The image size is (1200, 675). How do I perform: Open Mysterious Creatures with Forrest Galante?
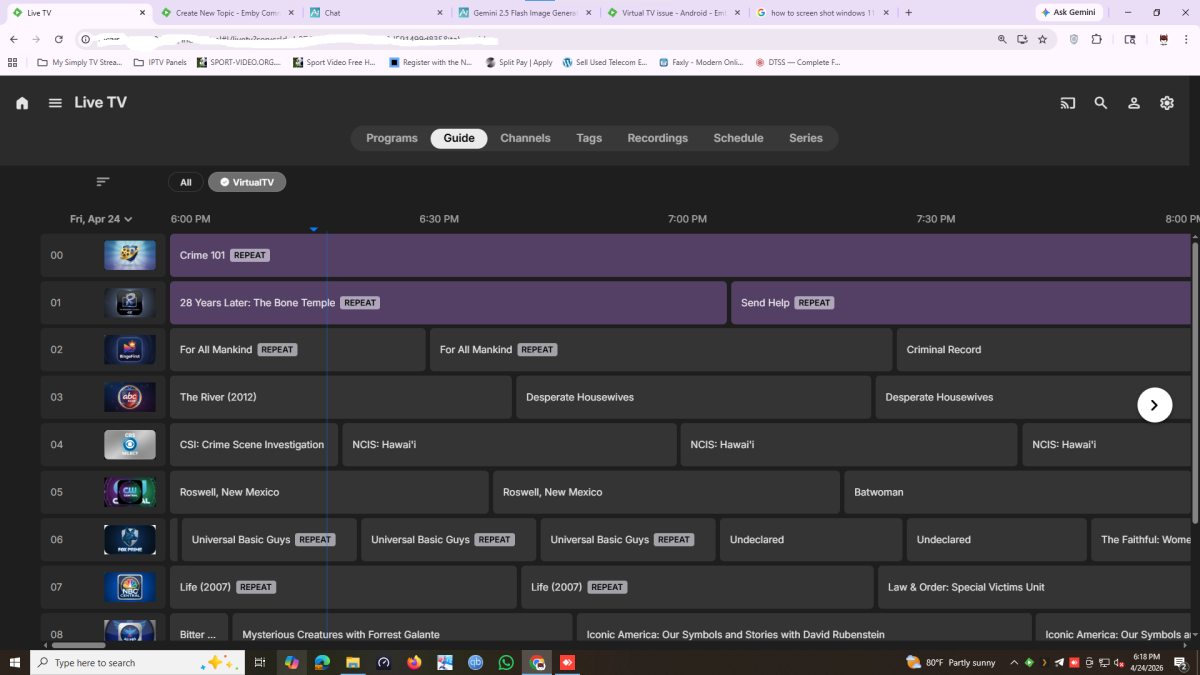pyautogui.click(x=402, y=628)
